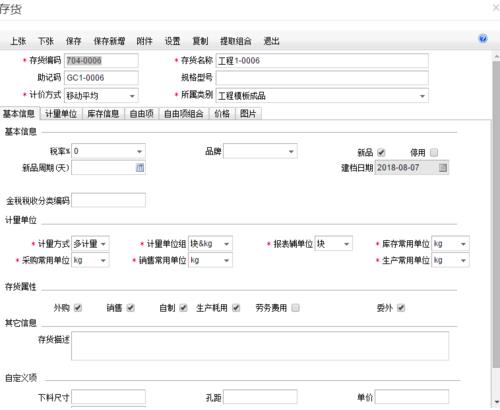Viewport: 500px width, 410px height.
Task: Open the 图片 tab
Action: pos(248,114)
